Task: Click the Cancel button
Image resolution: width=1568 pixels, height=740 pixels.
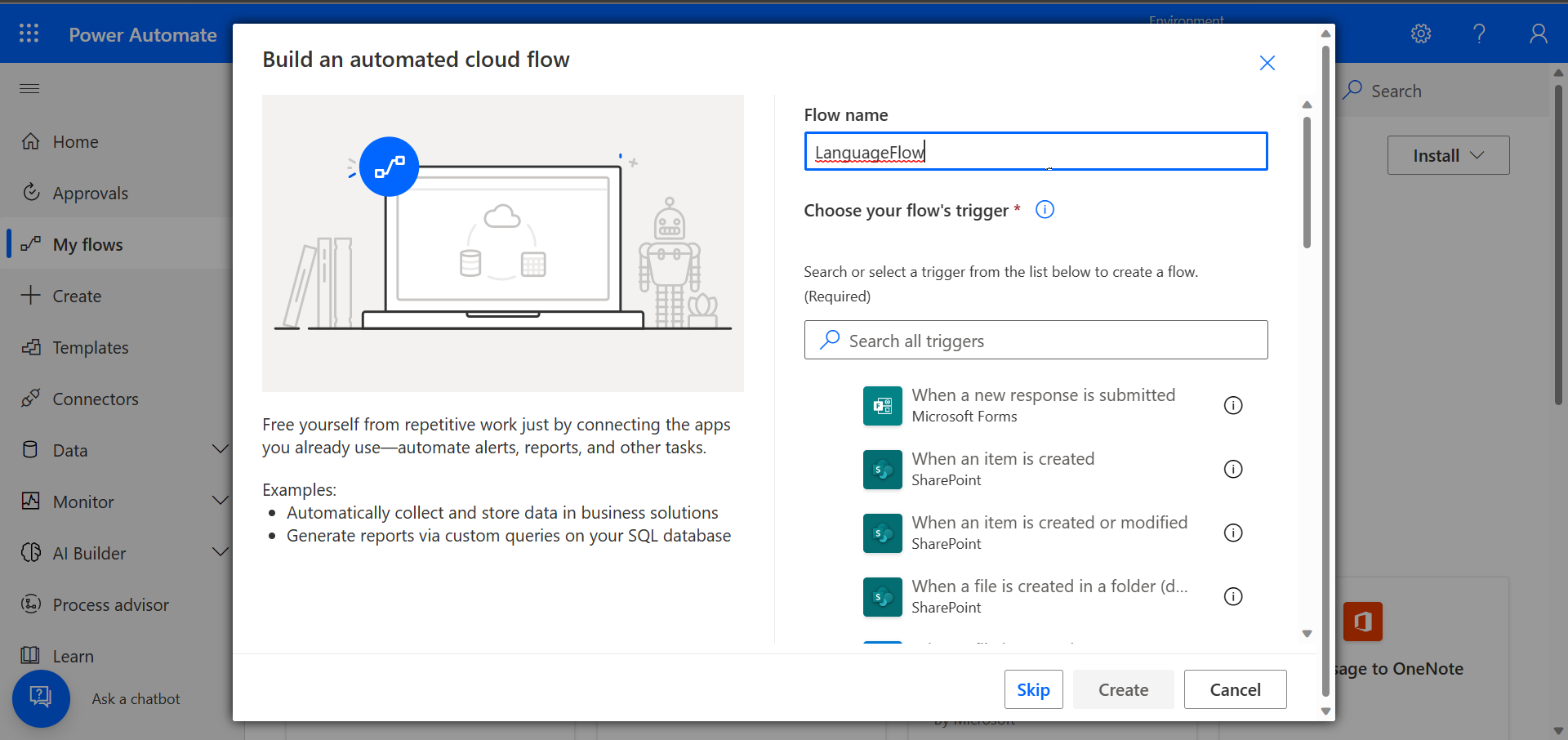Action: point(1235,689)
